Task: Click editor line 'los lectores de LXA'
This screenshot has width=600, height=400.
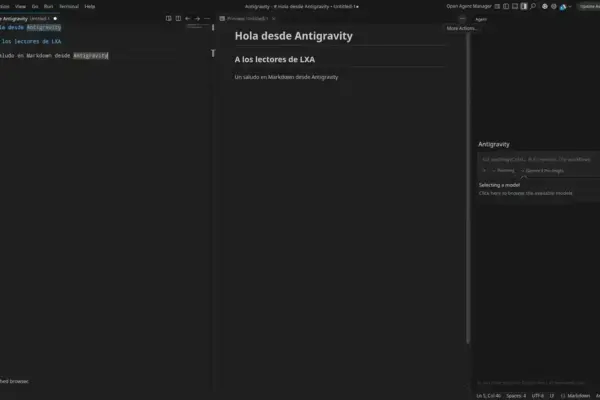Action: pyautogui.click(x=31, y=41)
